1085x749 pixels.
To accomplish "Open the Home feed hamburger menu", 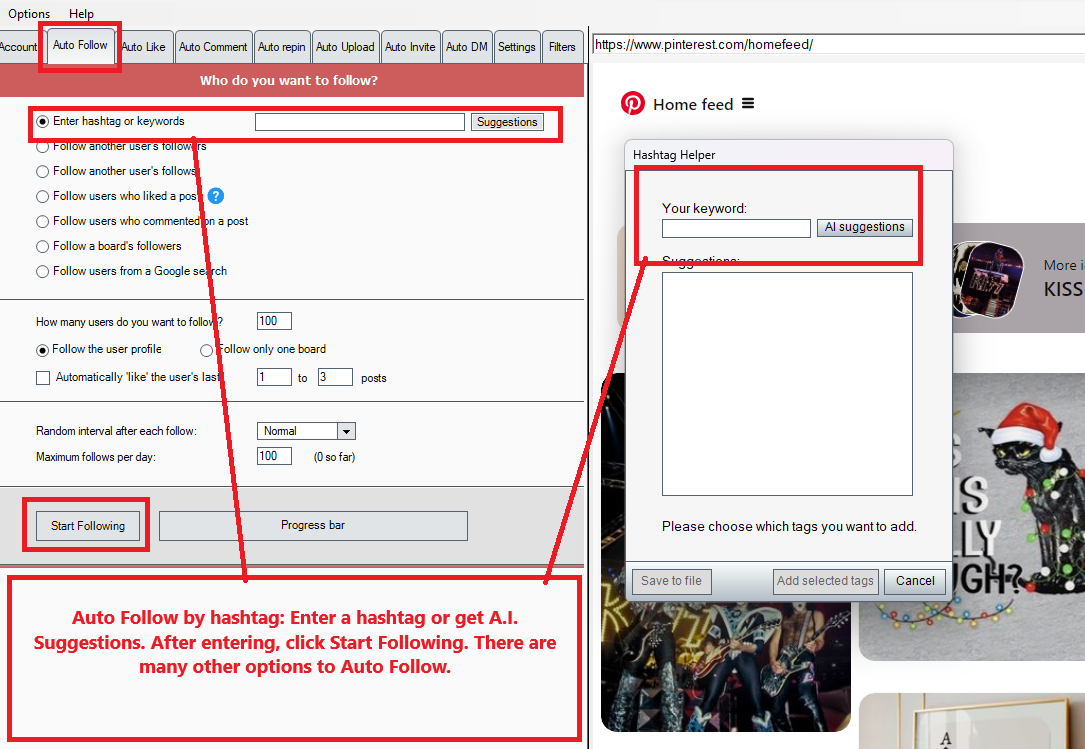I will [748, 104].
